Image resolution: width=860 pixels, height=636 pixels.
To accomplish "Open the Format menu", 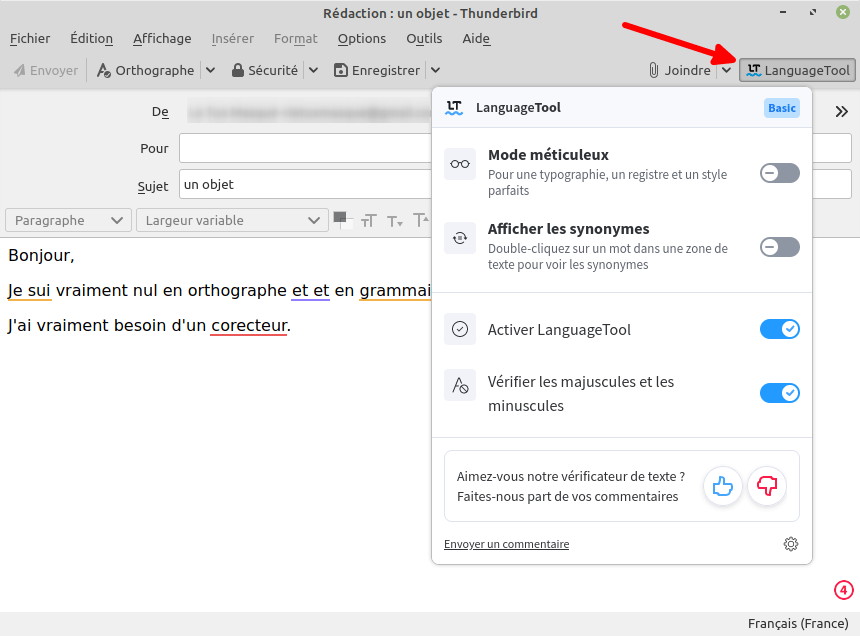I will (x=296, y=38).
